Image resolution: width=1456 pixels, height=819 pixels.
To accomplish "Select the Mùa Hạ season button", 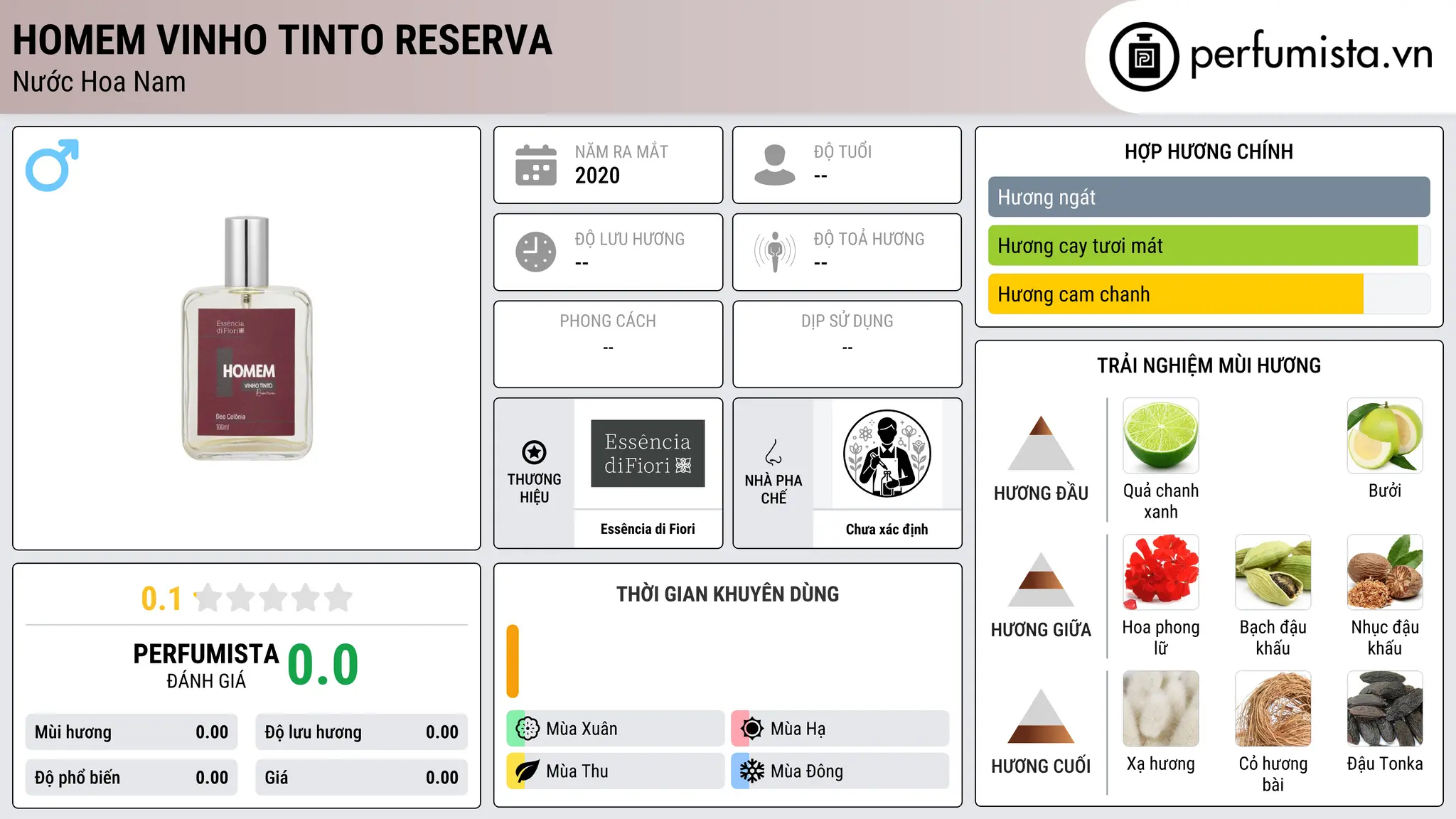I will tap(840, 729).
